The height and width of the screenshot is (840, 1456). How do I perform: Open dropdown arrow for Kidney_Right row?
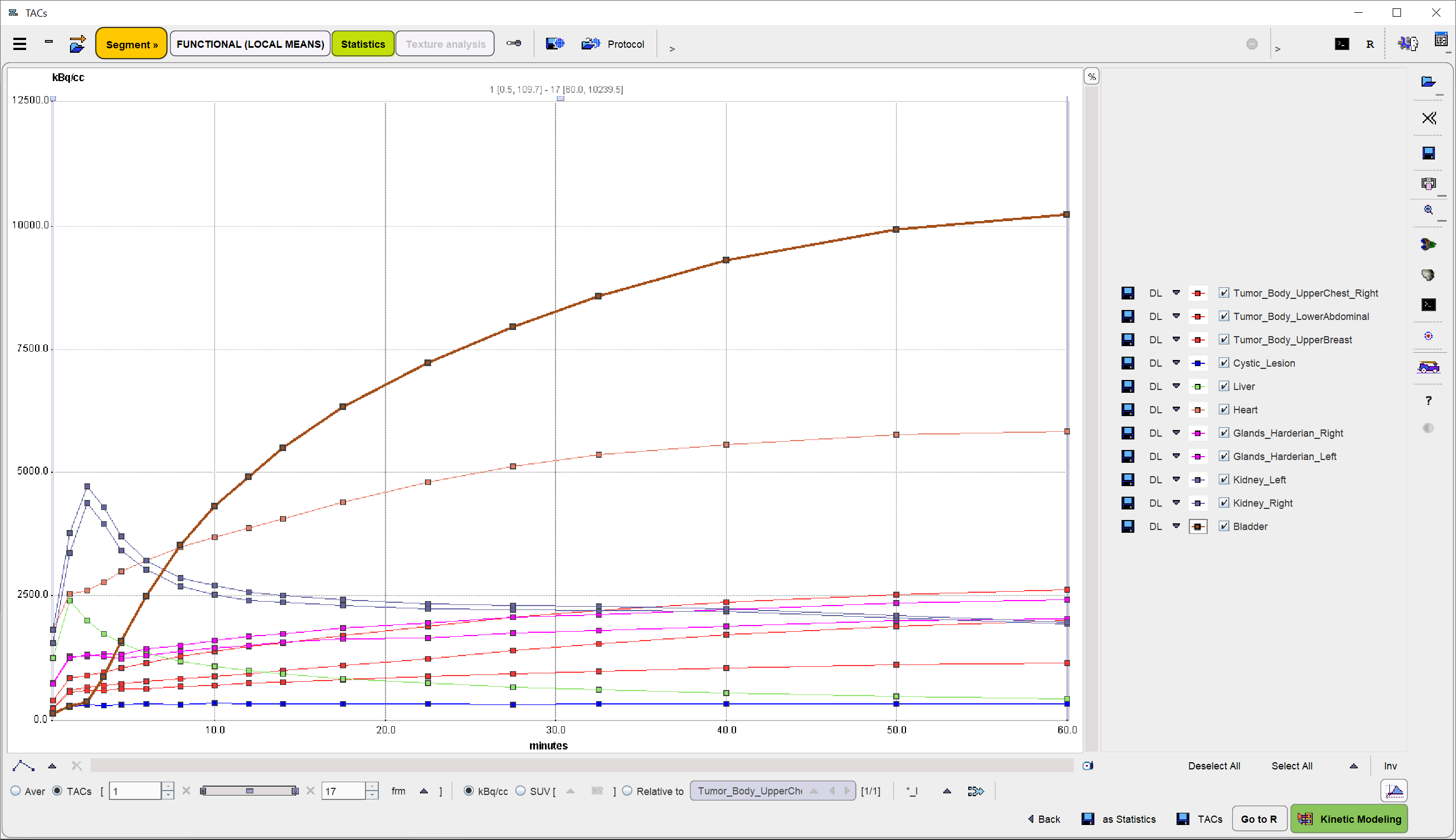(1176, 502)
